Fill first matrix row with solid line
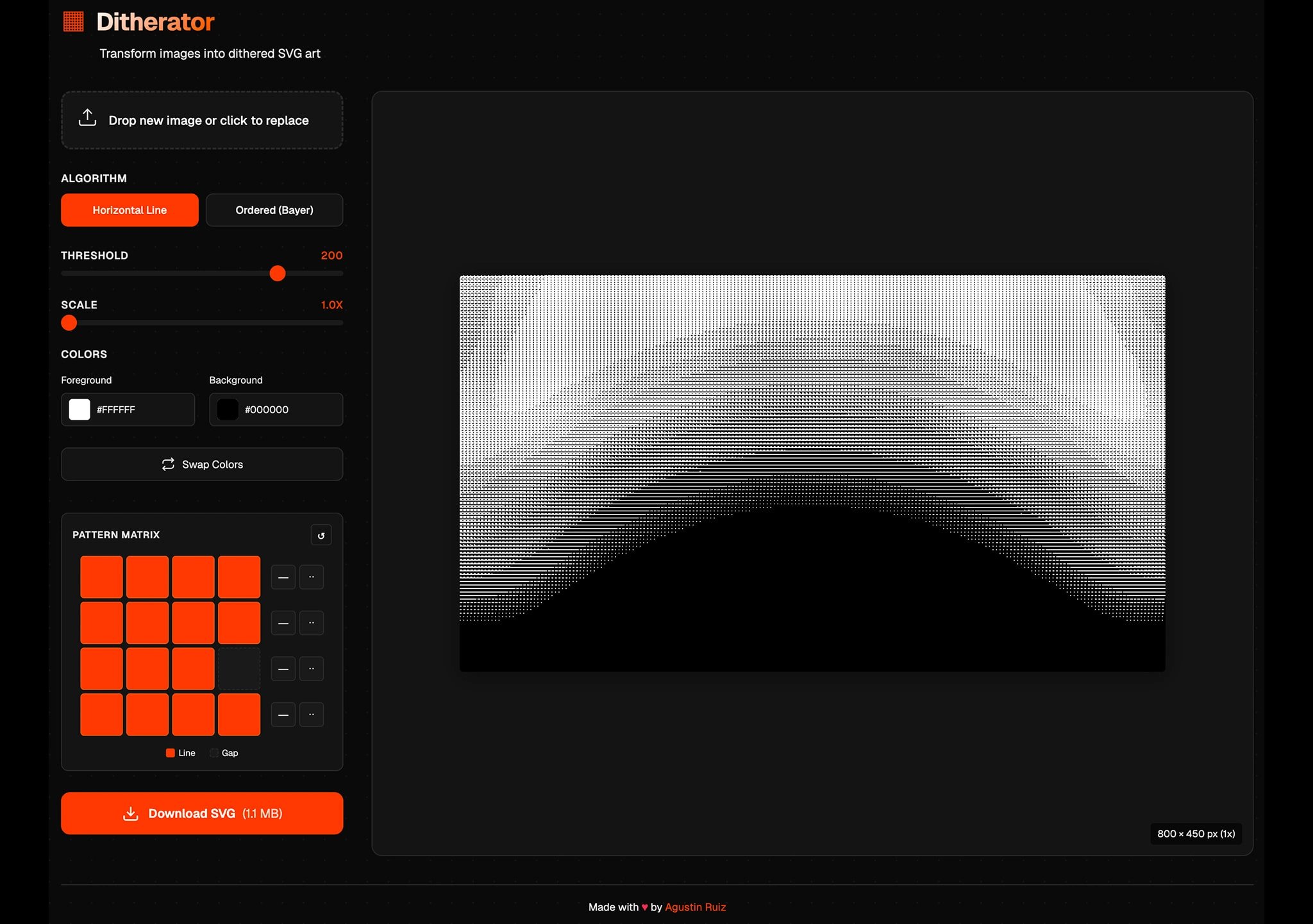 point(283,577)
